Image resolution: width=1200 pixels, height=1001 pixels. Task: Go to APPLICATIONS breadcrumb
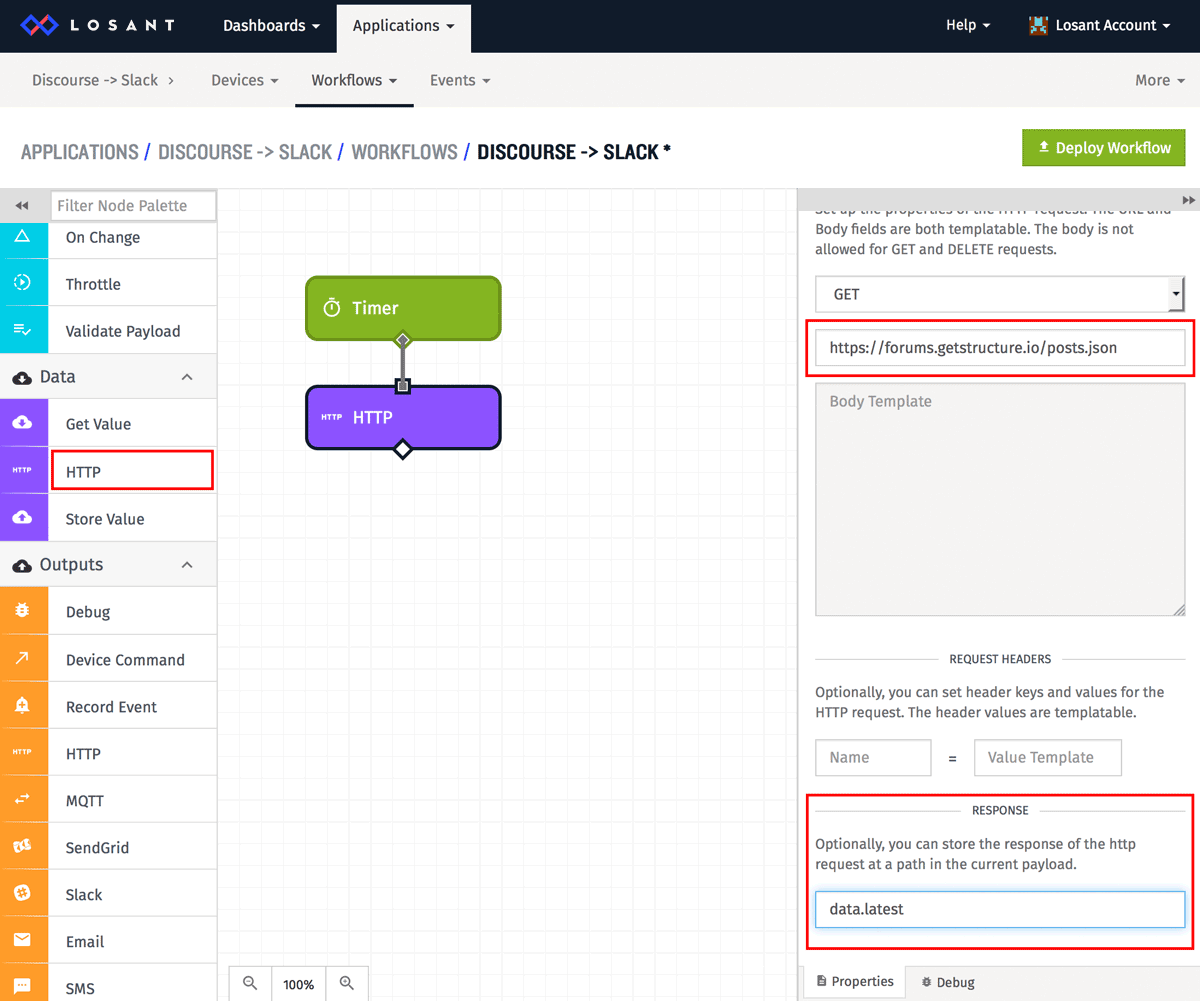tap(80, 152)
